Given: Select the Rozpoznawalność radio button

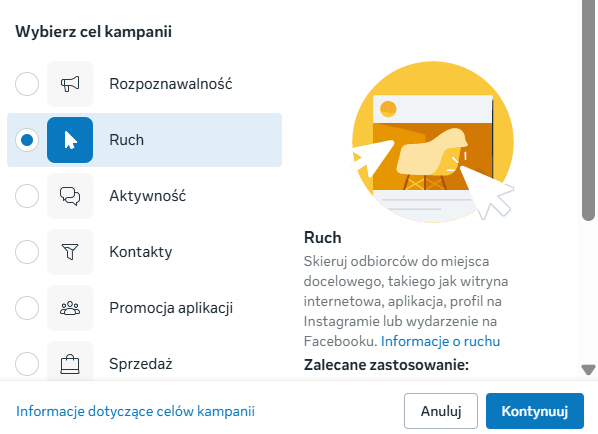Looking at the screenshot, I should point(27,84).
